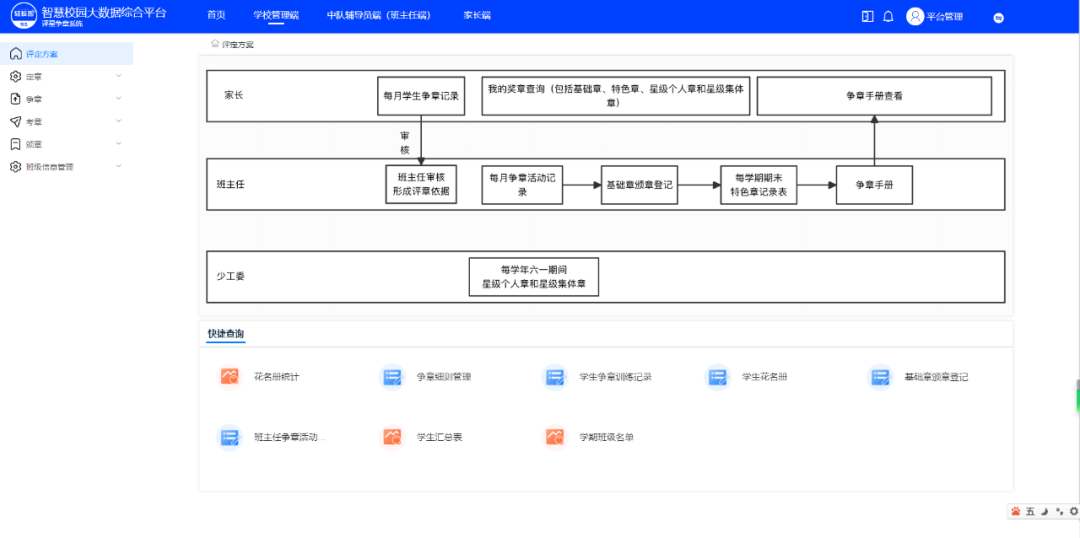The height and width of the screenshot is (538, 1080).
Task: Click the notification bell icon
Action: tap(887, 16)
